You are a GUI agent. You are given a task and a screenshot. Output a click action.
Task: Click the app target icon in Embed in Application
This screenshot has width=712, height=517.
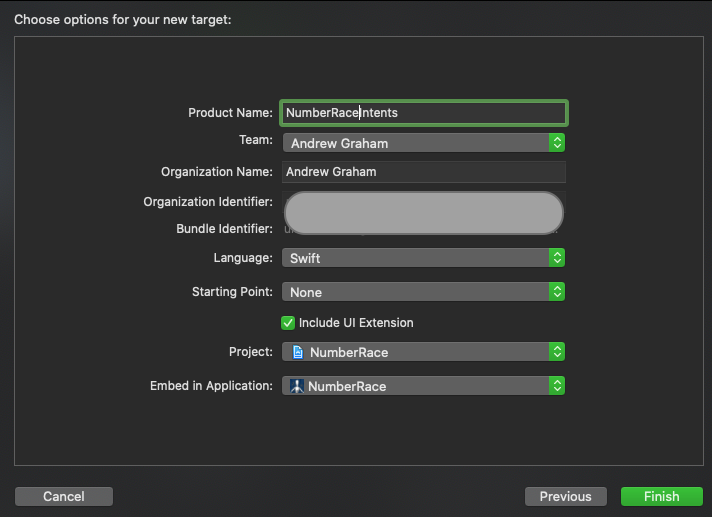(x=297, y=386)
